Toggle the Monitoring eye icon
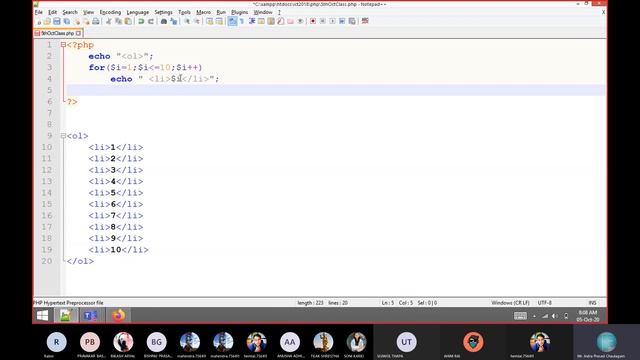 (300, 21)
